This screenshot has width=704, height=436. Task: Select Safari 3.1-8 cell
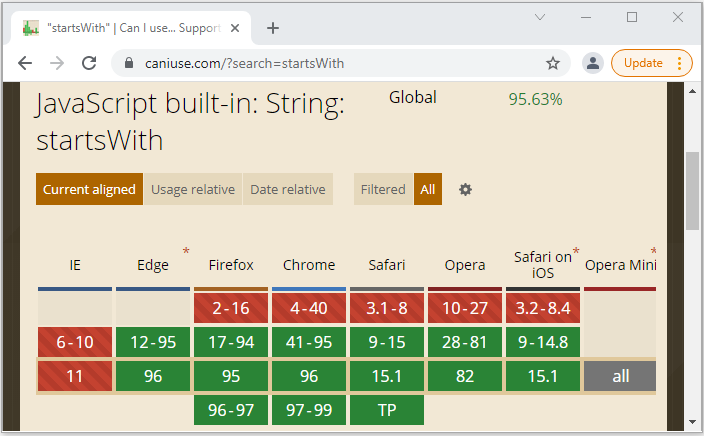click(x=387, y=308)
